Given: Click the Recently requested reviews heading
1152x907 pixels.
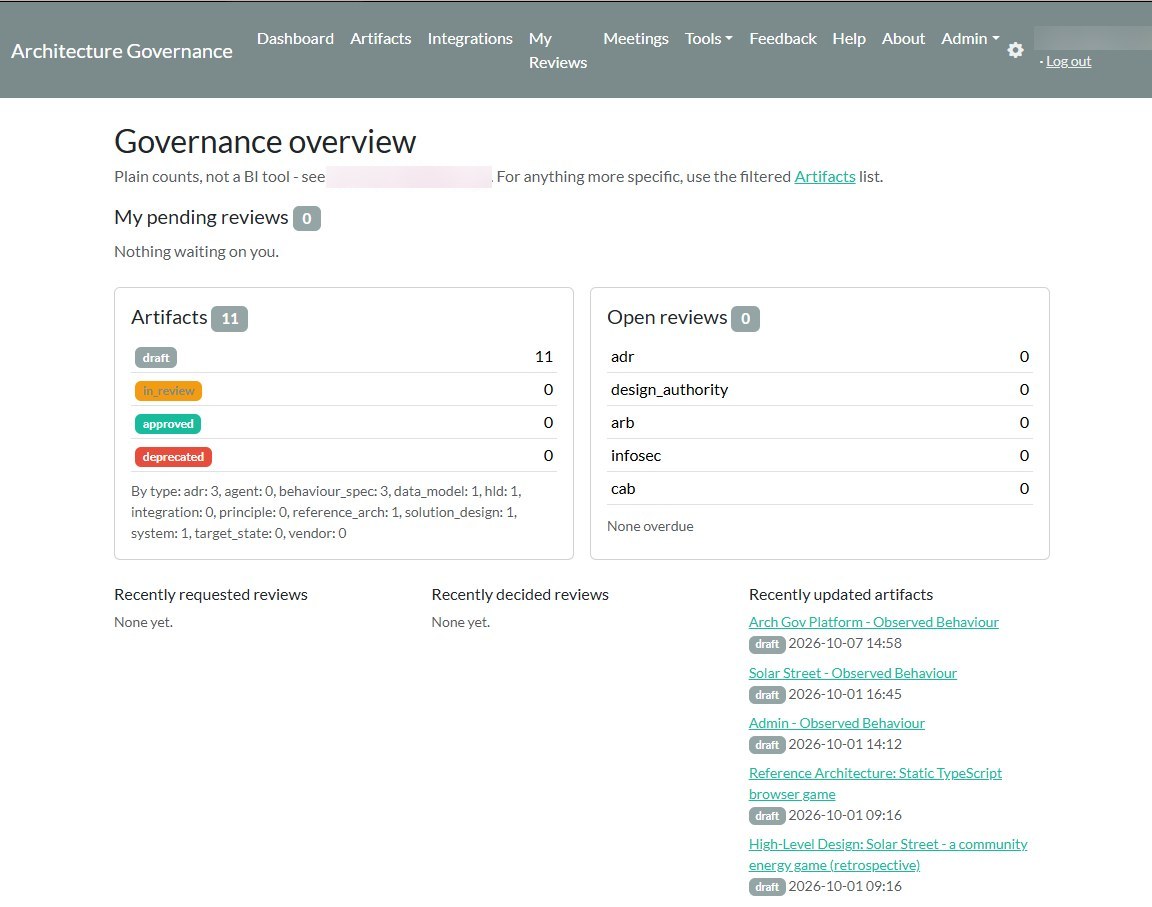Looking at the screenshot, I should (211, 595).
